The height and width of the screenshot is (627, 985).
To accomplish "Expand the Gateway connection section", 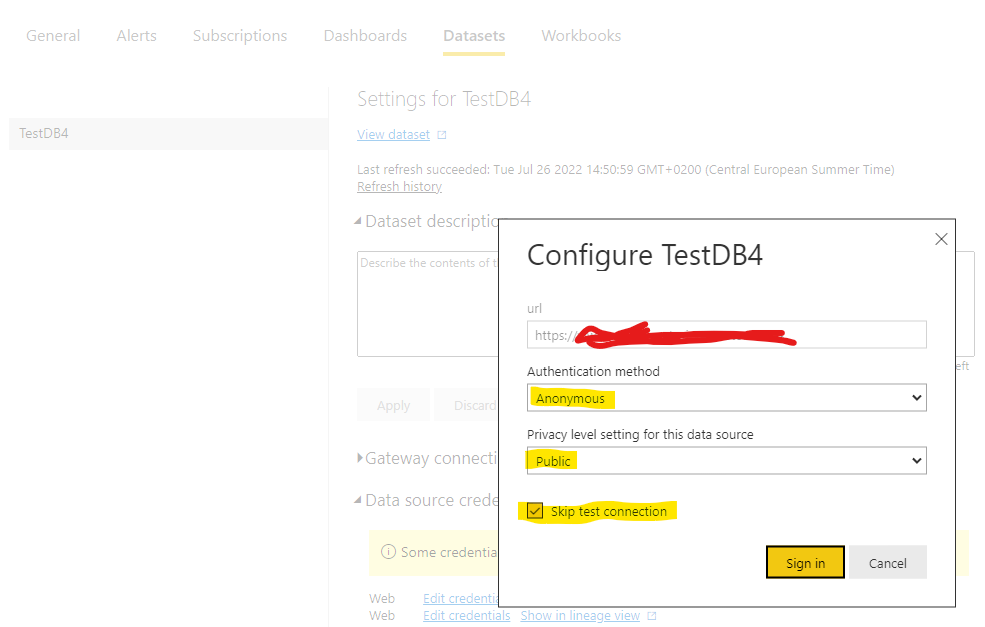I will pyautogui.click(x=360, y=458).
